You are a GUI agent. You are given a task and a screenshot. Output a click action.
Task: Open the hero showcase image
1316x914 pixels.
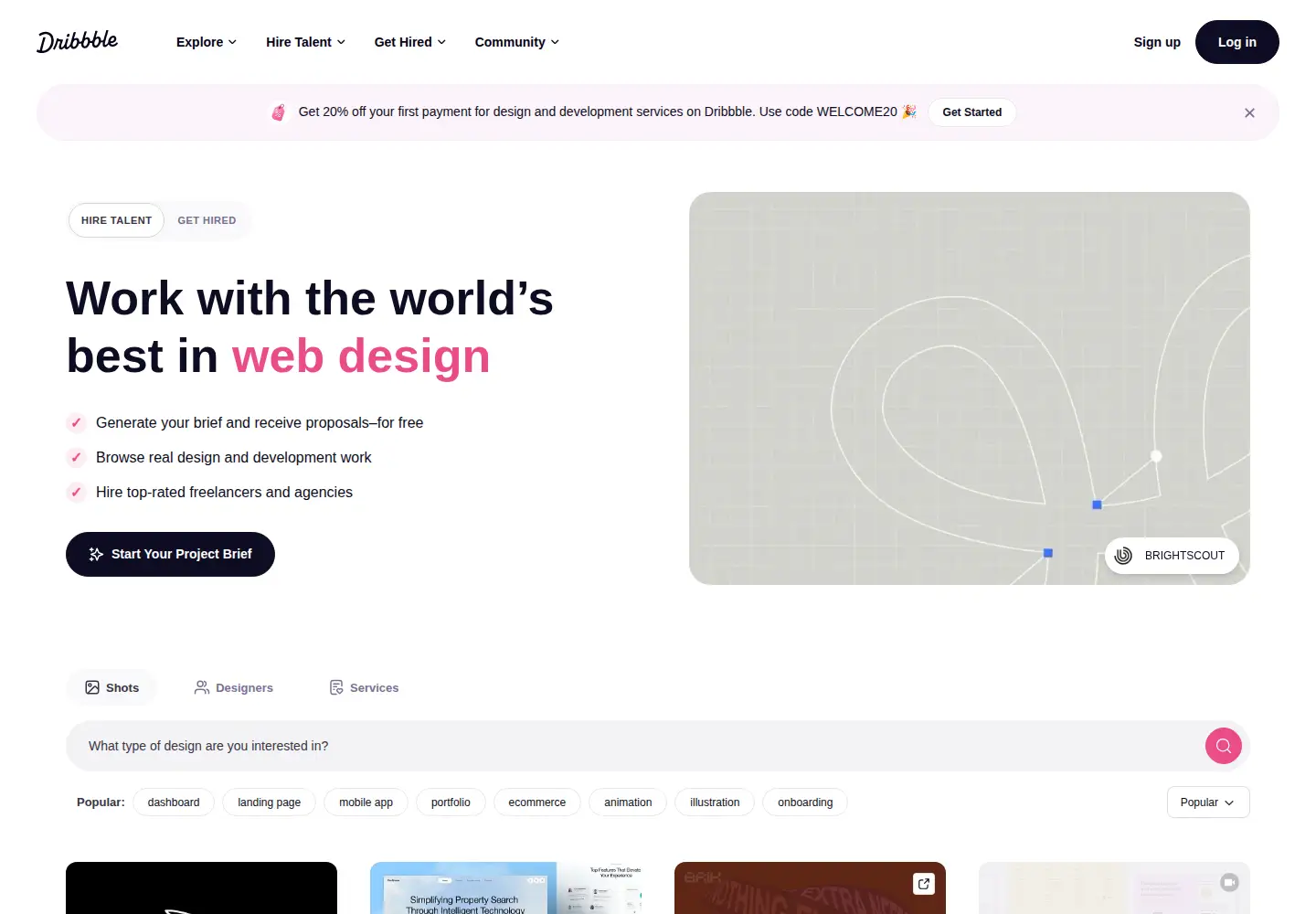coord(970,388)
